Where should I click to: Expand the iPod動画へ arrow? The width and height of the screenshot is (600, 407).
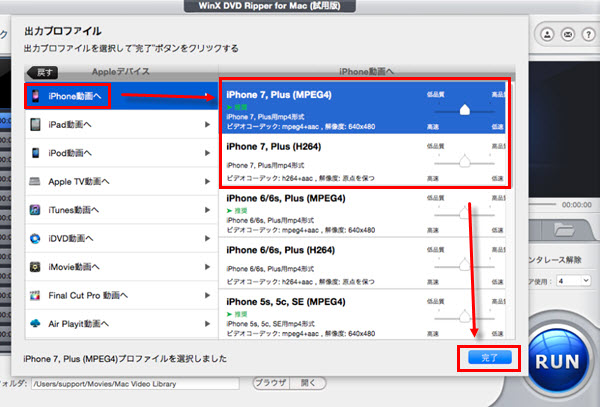[x=207, y=153]
